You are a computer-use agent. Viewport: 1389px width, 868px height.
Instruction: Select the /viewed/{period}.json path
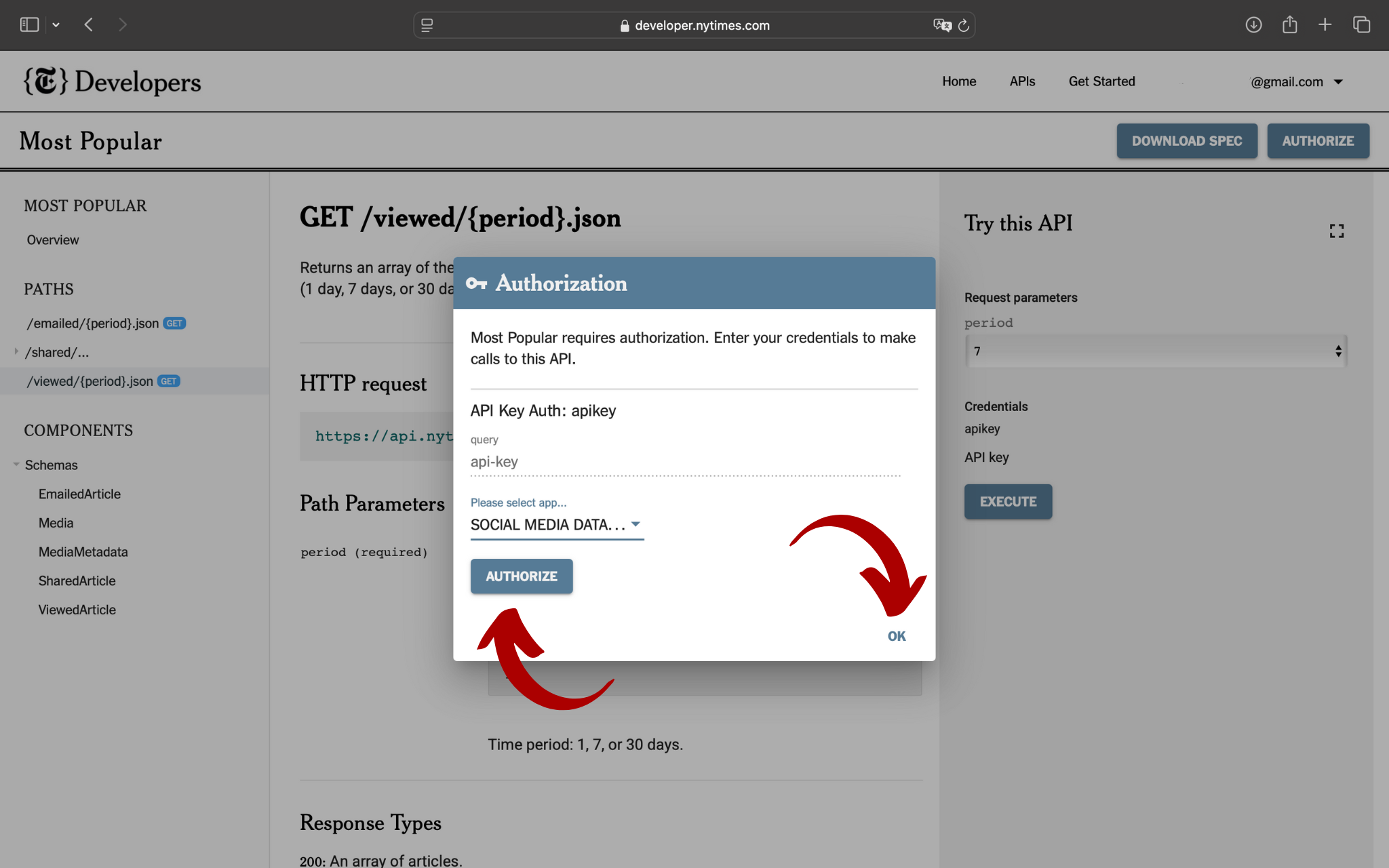pos(90,381)
